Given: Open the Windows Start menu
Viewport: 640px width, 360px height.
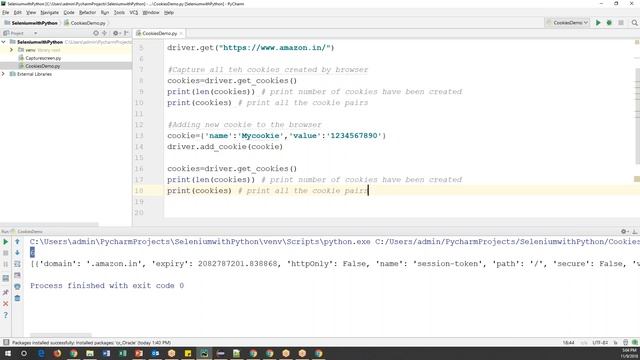Looking at the screenshot, I should pyautogui.click(x=8, y=353).
